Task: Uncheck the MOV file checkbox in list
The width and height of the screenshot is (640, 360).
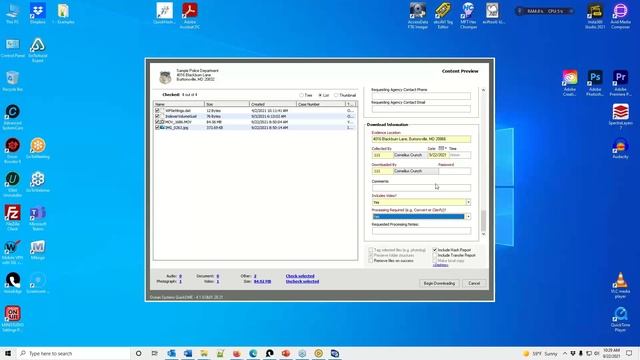Action: pyautogui.click(x=157, y=122)
